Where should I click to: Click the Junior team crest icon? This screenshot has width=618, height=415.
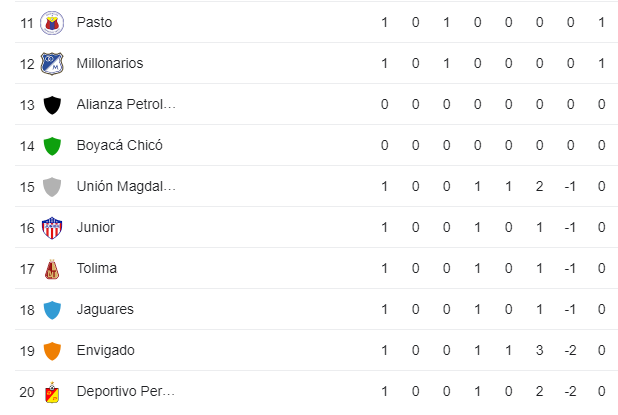tap(52, 228)
